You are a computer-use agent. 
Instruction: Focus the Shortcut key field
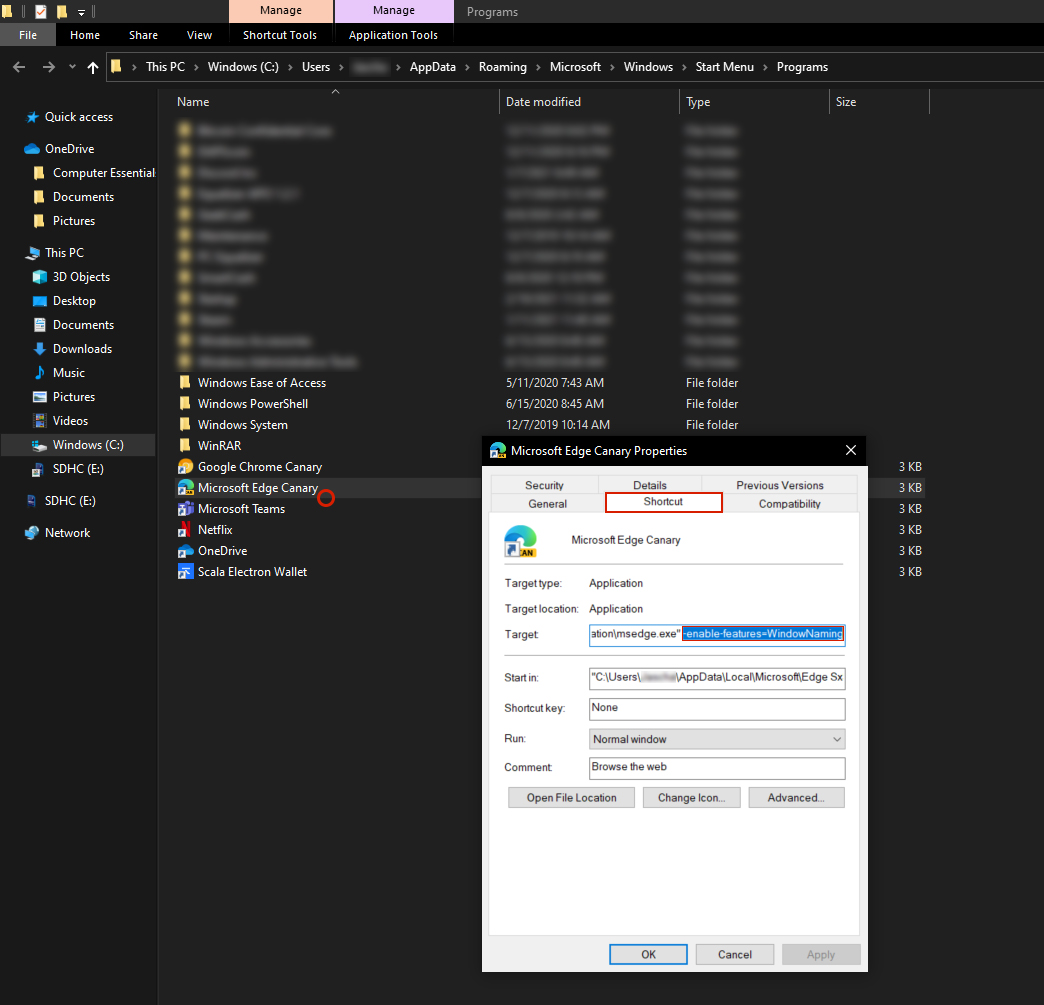pos(717,709)
